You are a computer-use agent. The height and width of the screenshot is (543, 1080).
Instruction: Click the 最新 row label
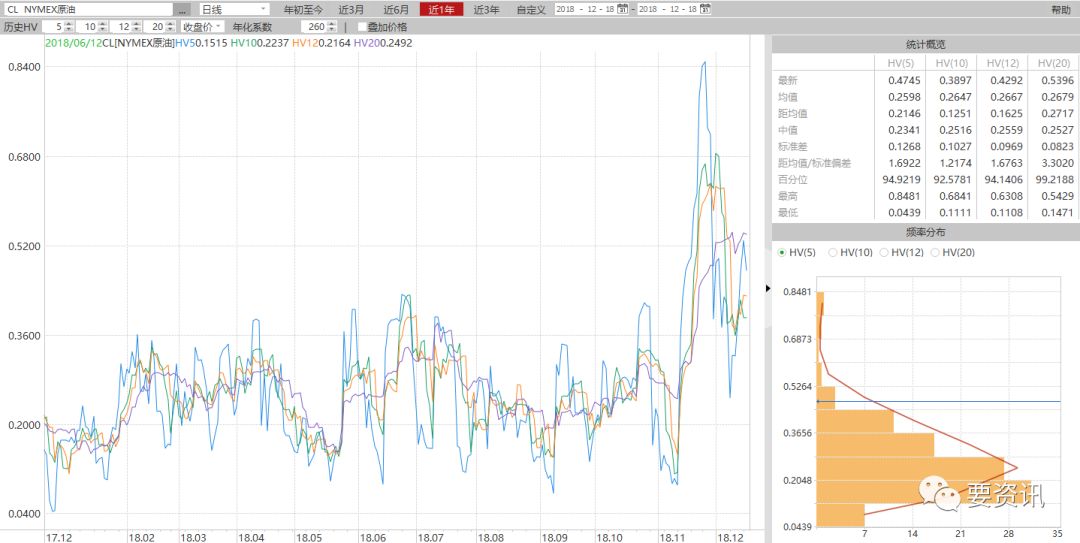pos(787,81)
